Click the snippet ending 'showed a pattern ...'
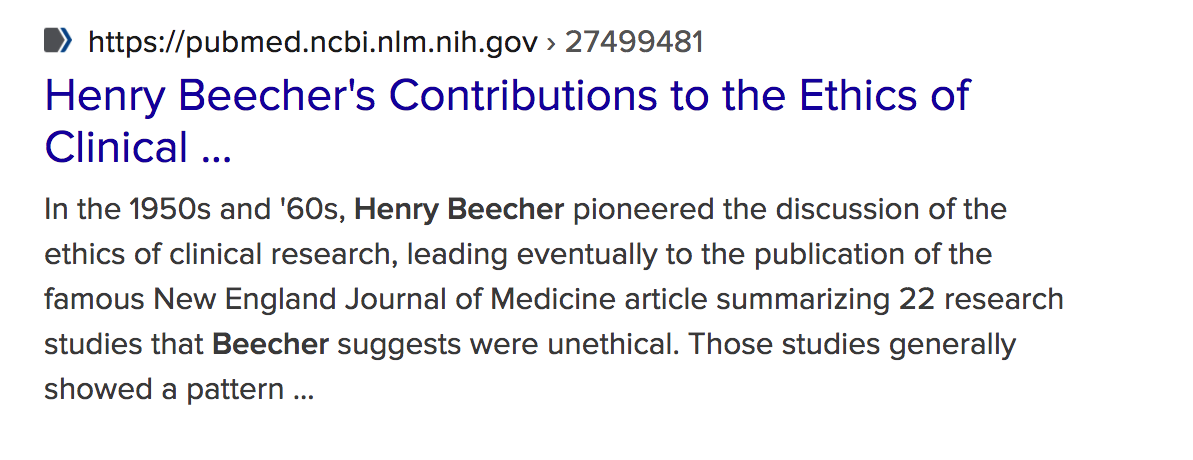The image size is (1193, 460). [179, 390]
